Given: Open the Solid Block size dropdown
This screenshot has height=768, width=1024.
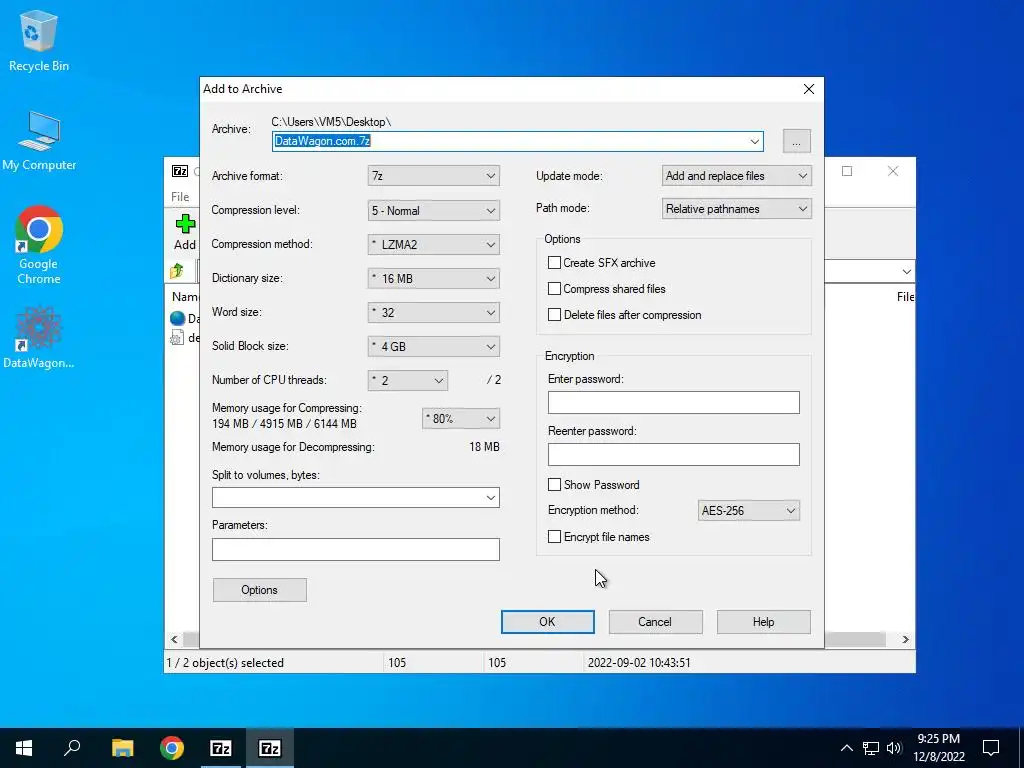Looking at the screenshot, I should click(x=434, y=346).
